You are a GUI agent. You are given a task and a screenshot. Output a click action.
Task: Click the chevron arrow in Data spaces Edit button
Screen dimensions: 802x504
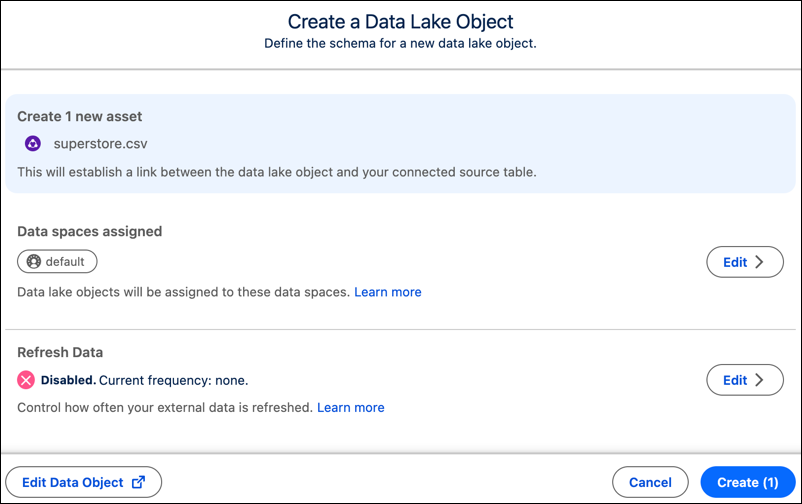[760, 262]
